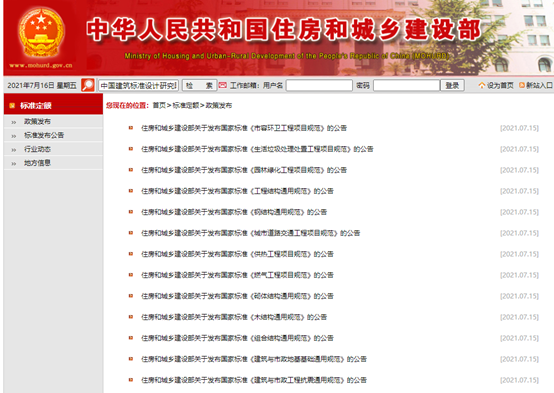Viewport: 554px width, 393px height.
Task: Open the 市容环卫工程项目规范 announcement link
Action: 244,128
